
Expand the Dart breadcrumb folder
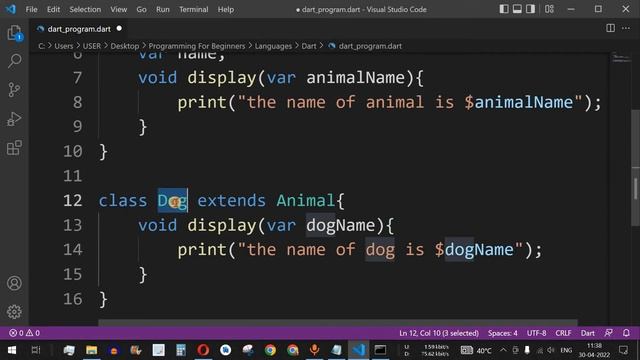tap(309, 46)
